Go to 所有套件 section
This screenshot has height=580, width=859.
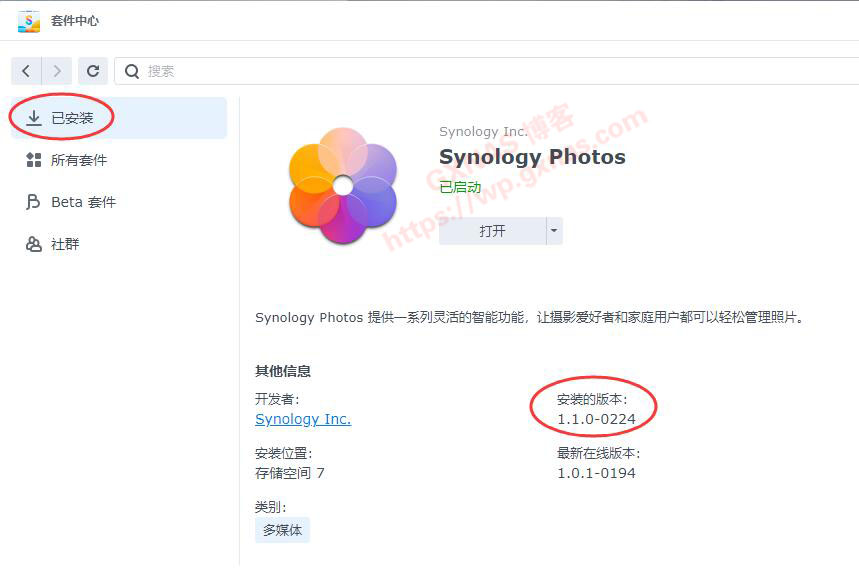79,160
